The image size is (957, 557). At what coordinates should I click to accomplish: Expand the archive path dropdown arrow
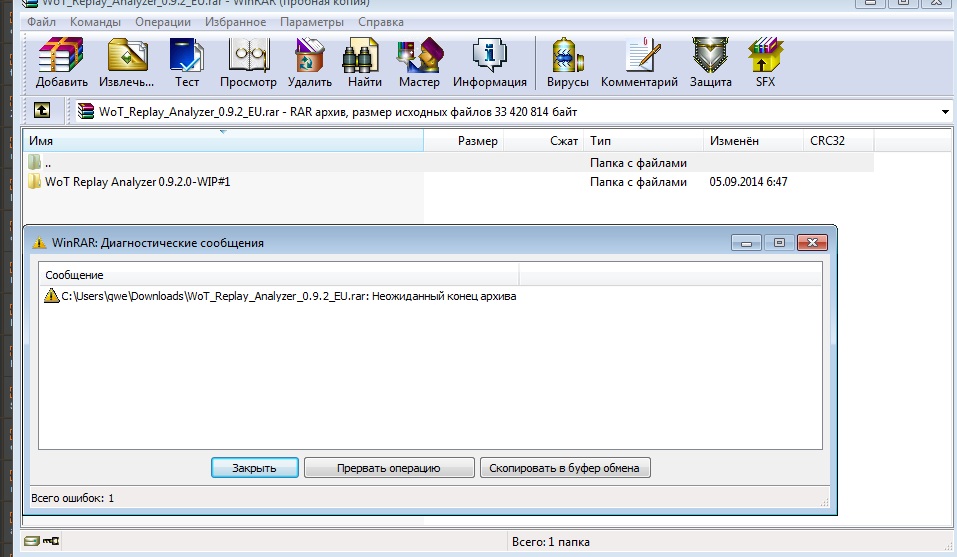click(945, 112)
